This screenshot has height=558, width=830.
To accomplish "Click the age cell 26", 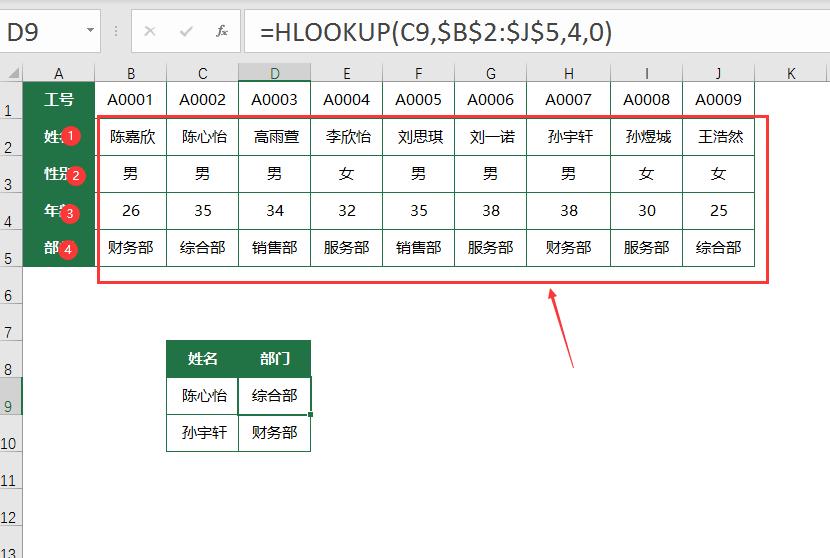I will point(131,211).
